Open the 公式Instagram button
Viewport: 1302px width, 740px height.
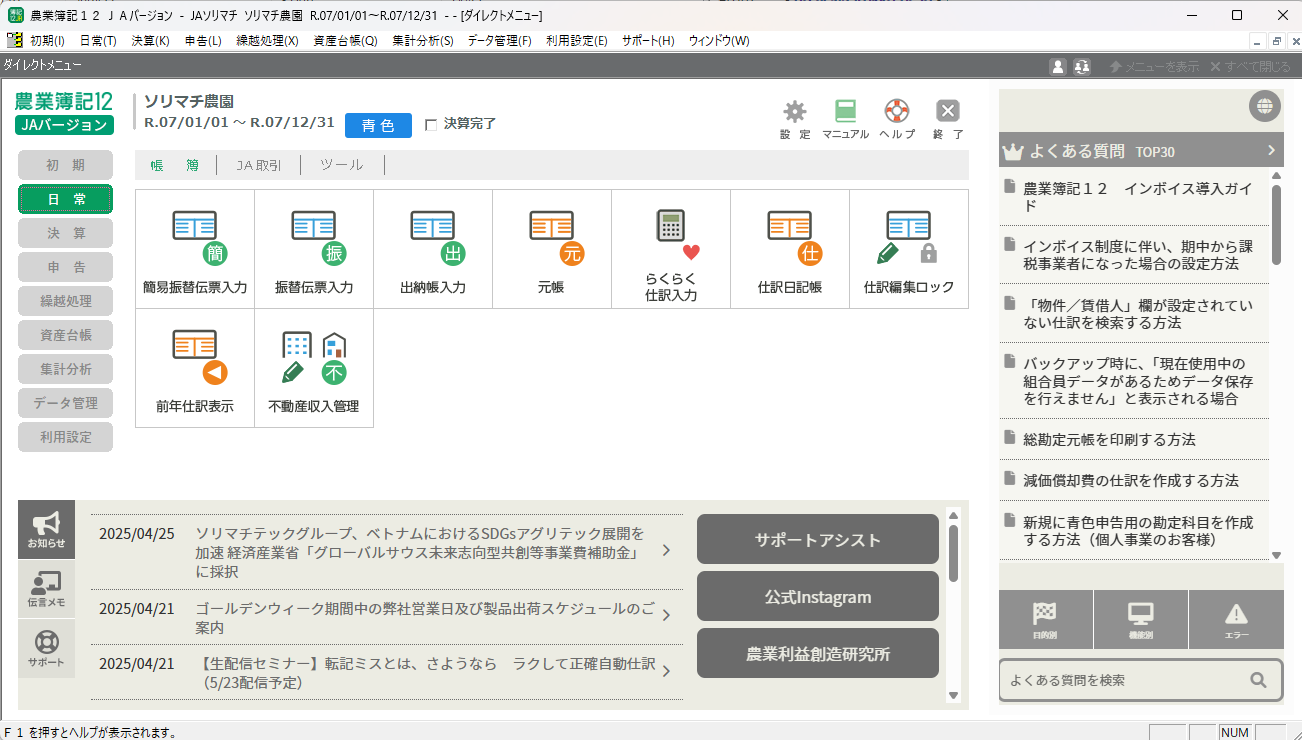(x=818, y=597)
